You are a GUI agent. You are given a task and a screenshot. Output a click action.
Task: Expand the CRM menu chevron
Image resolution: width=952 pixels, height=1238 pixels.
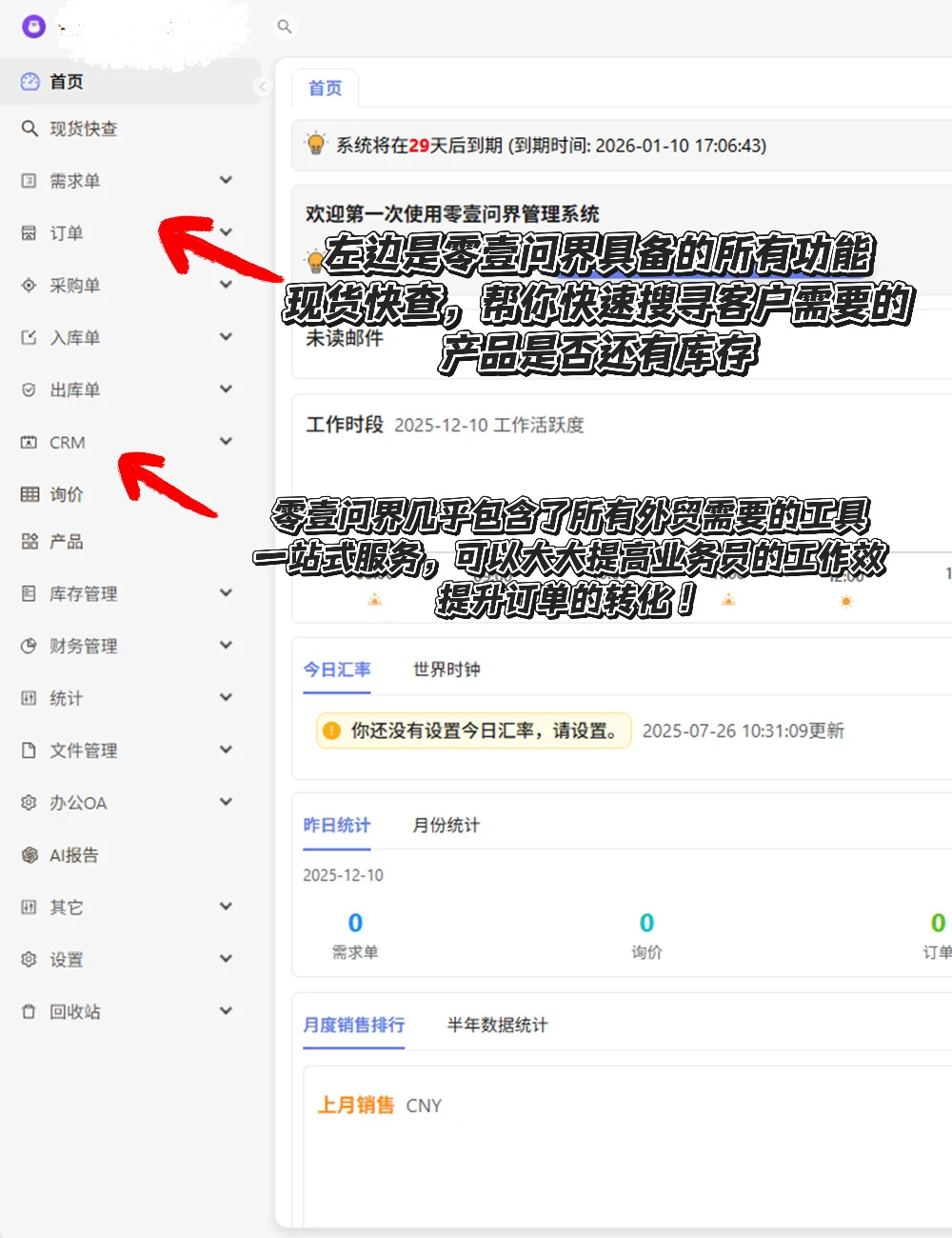(226, 441)
